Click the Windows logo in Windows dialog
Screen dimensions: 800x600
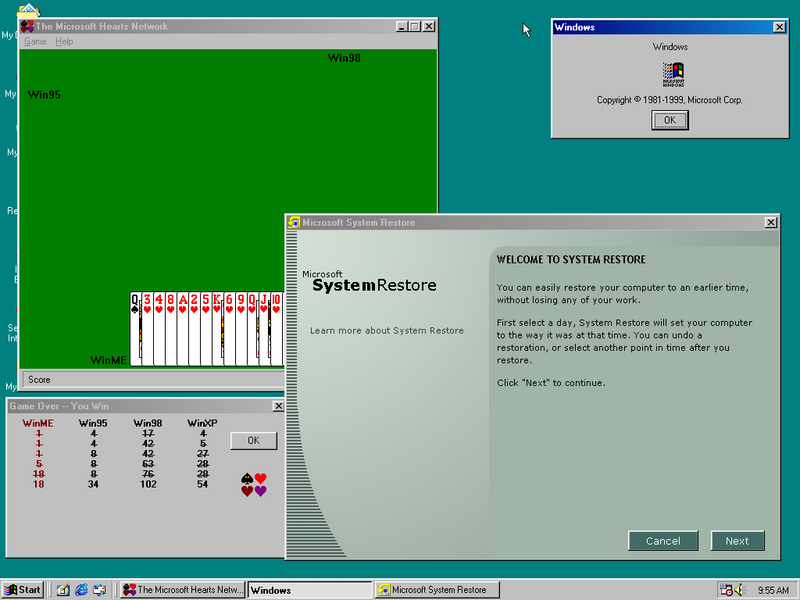674,74
